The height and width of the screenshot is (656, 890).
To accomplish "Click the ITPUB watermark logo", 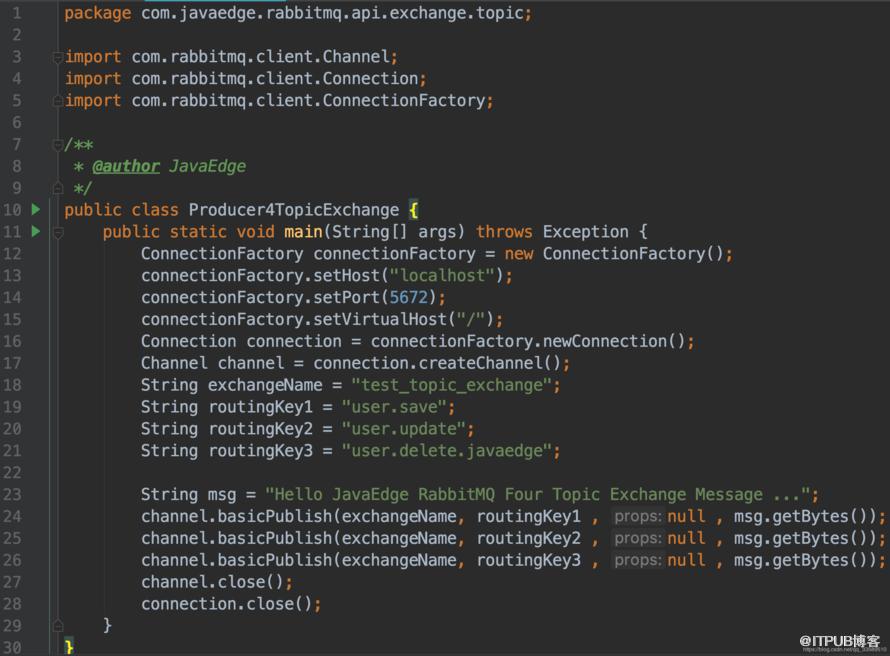I will tap(839, 641).
